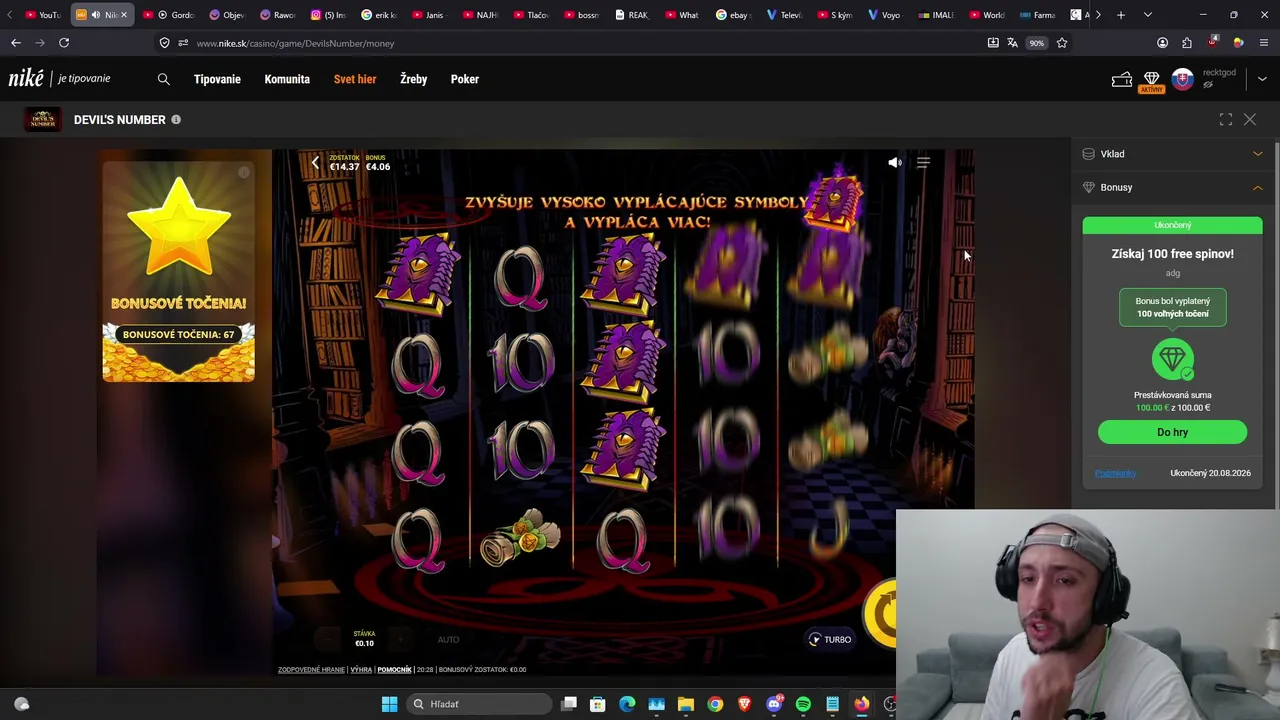The width and height of the screenshot is (1280, 720).
Task: Open the Firefox extensions puzzle icon
Action: pos(1187,43)
